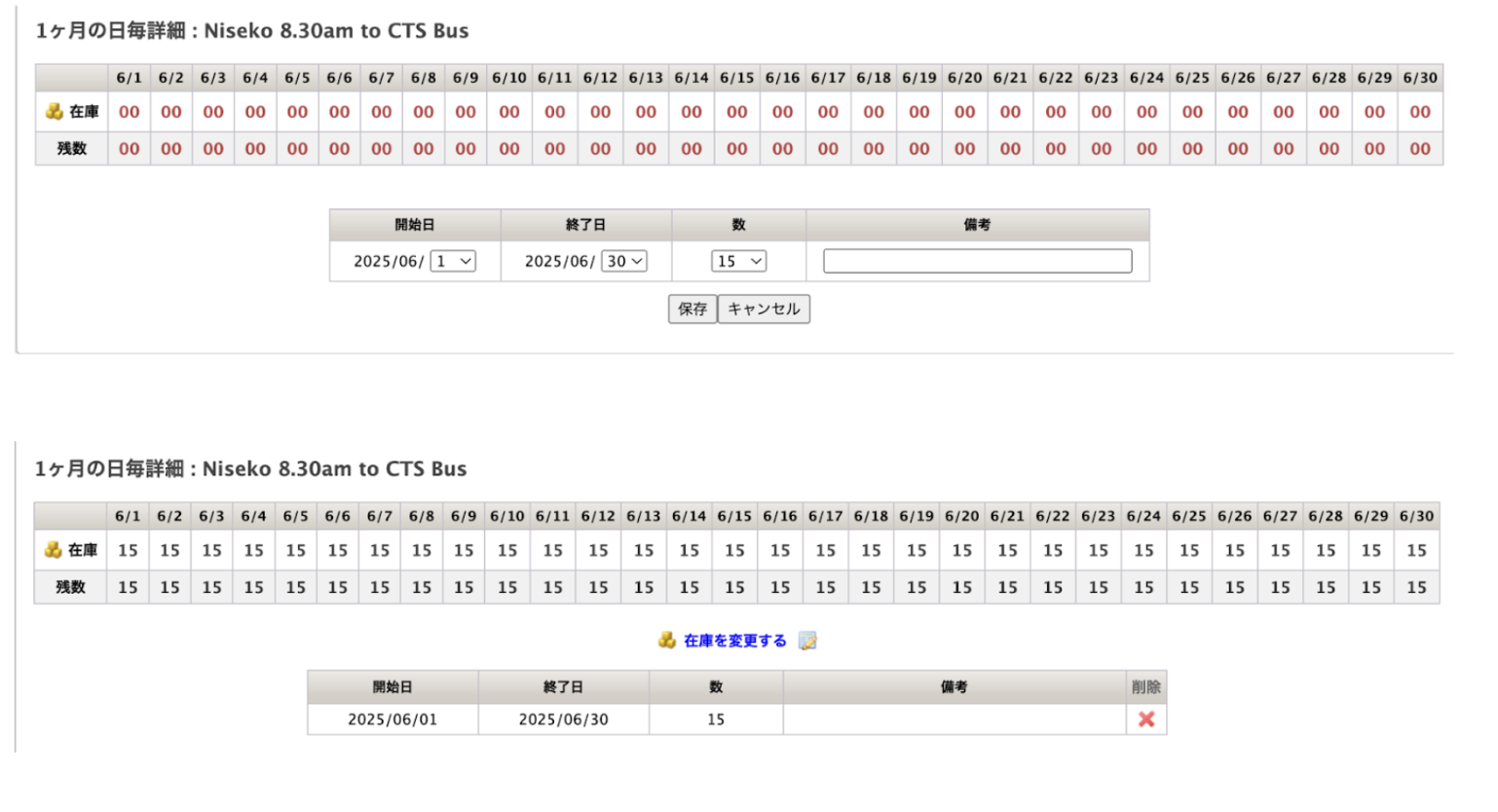
Task: Click the 2025/06/30 end date cell in entry row
Action: (563, 719)
